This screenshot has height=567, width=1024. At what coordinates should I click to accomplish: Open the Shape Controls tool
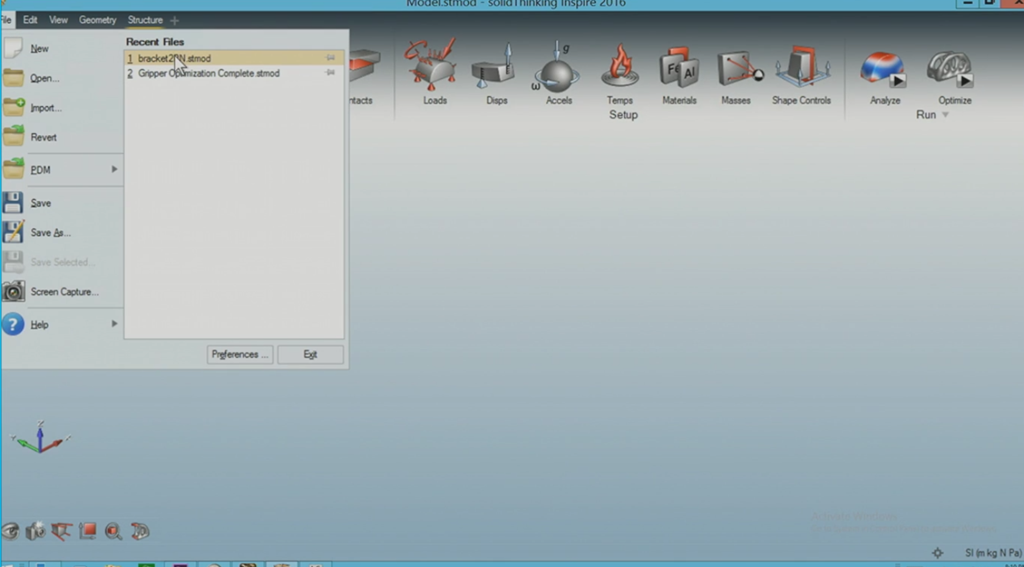pos(801,71)
